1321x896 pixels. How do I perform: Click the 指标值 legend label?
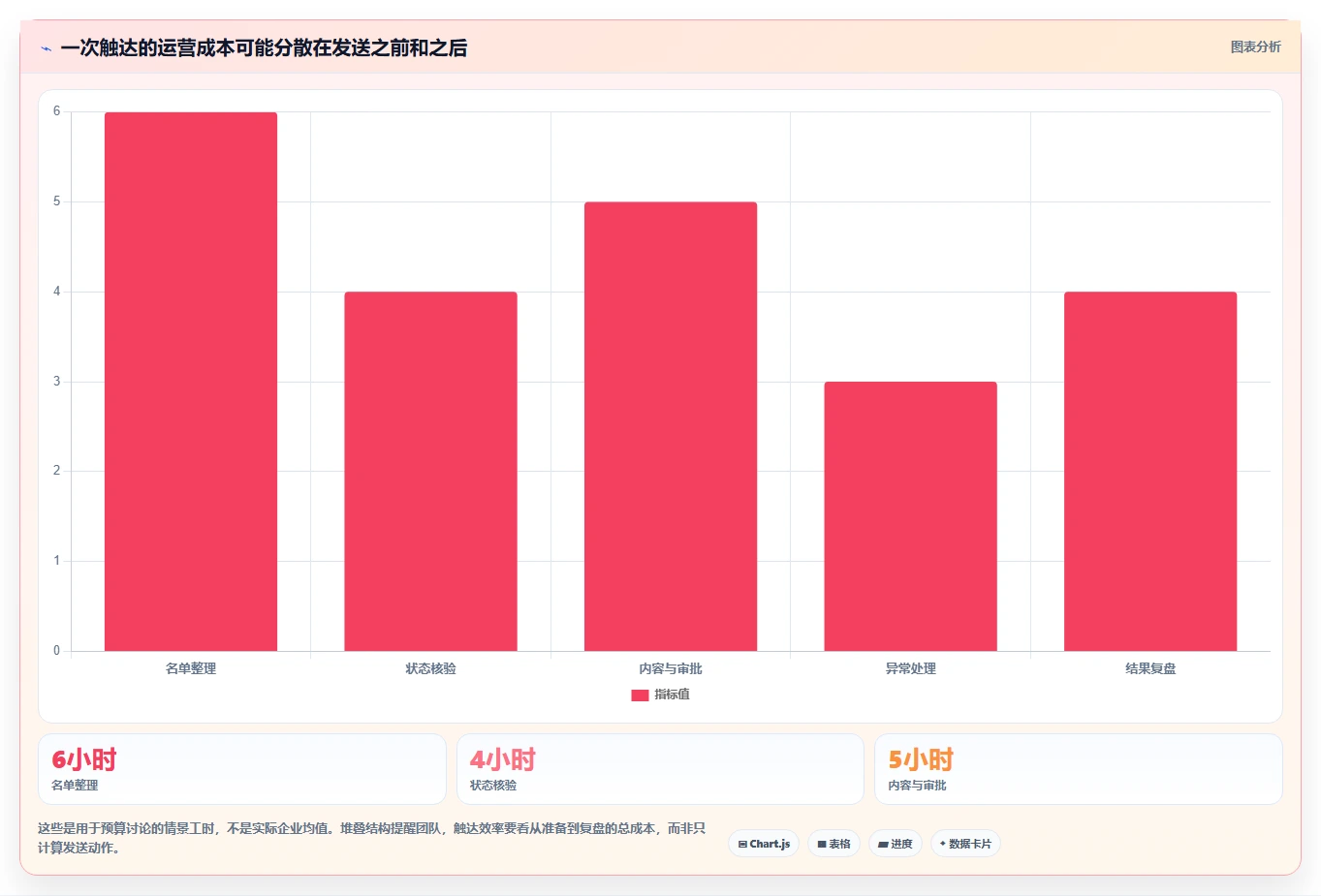click(x=672, y=695)
